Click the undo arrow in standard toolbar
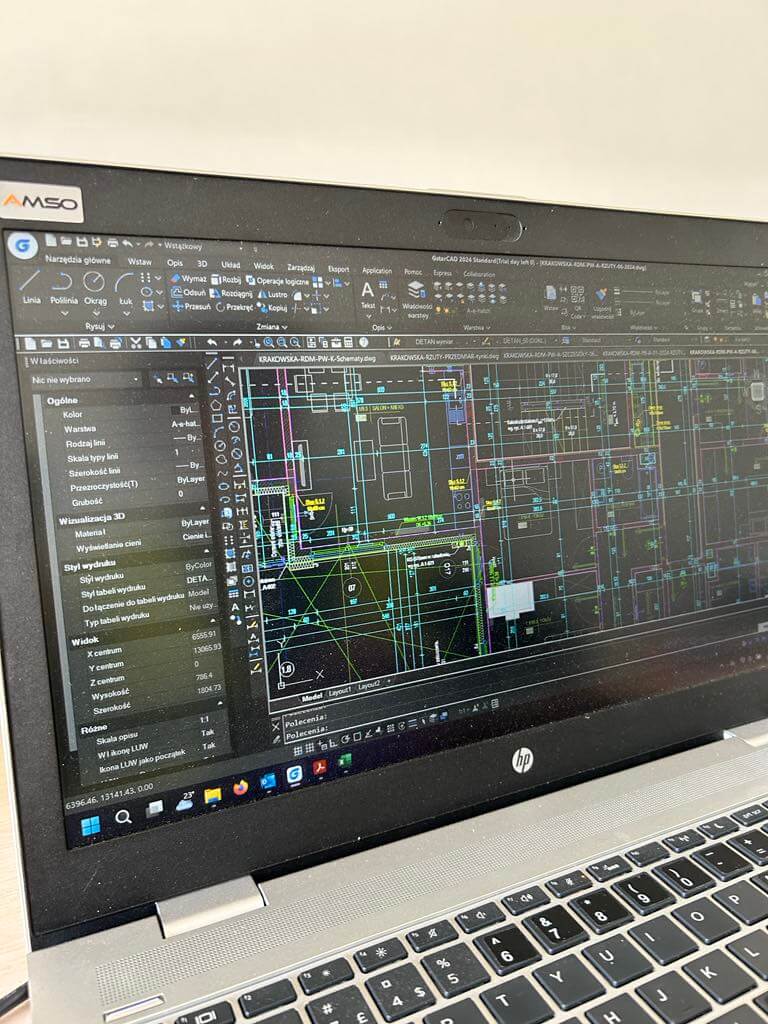The image size is (768, 1024). [x=212, y=342]
